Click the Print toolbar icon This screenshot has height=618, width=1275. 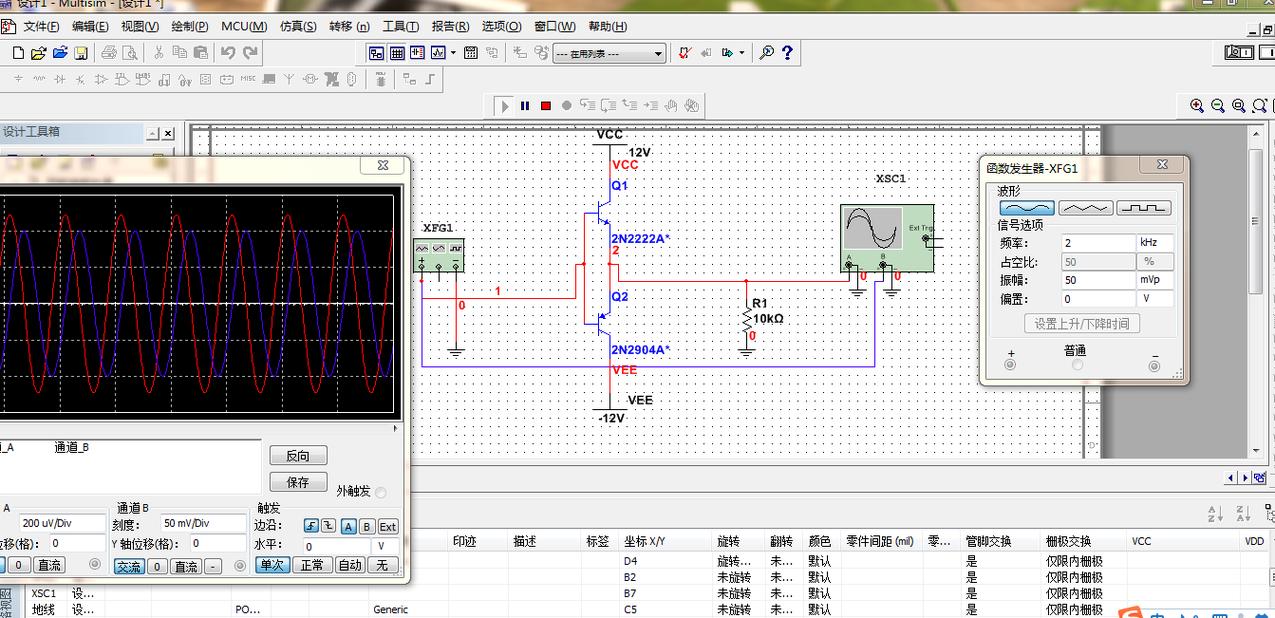110,52
